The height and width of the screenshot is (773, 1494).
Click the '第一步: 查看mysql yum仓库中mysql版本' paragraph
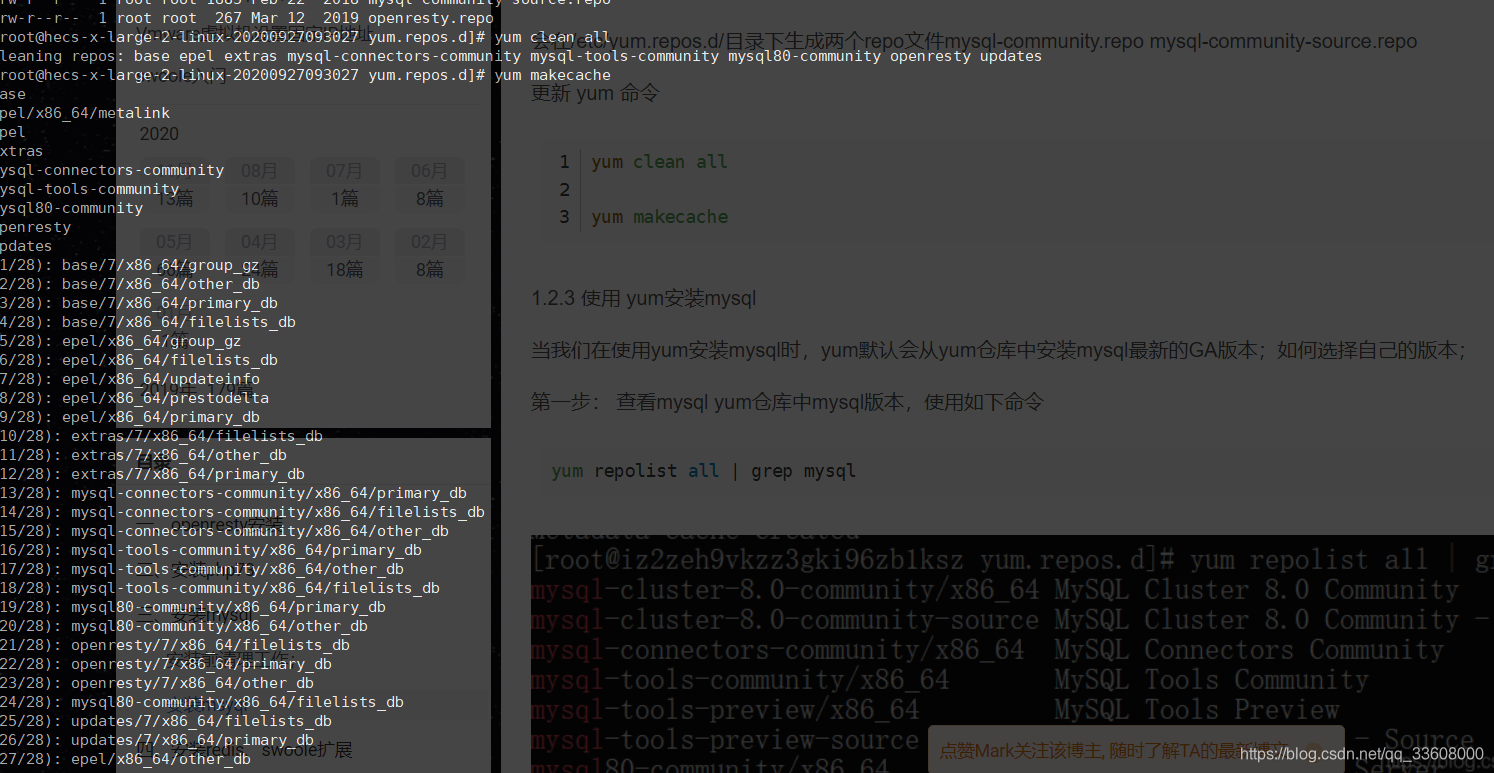point(787,402)
